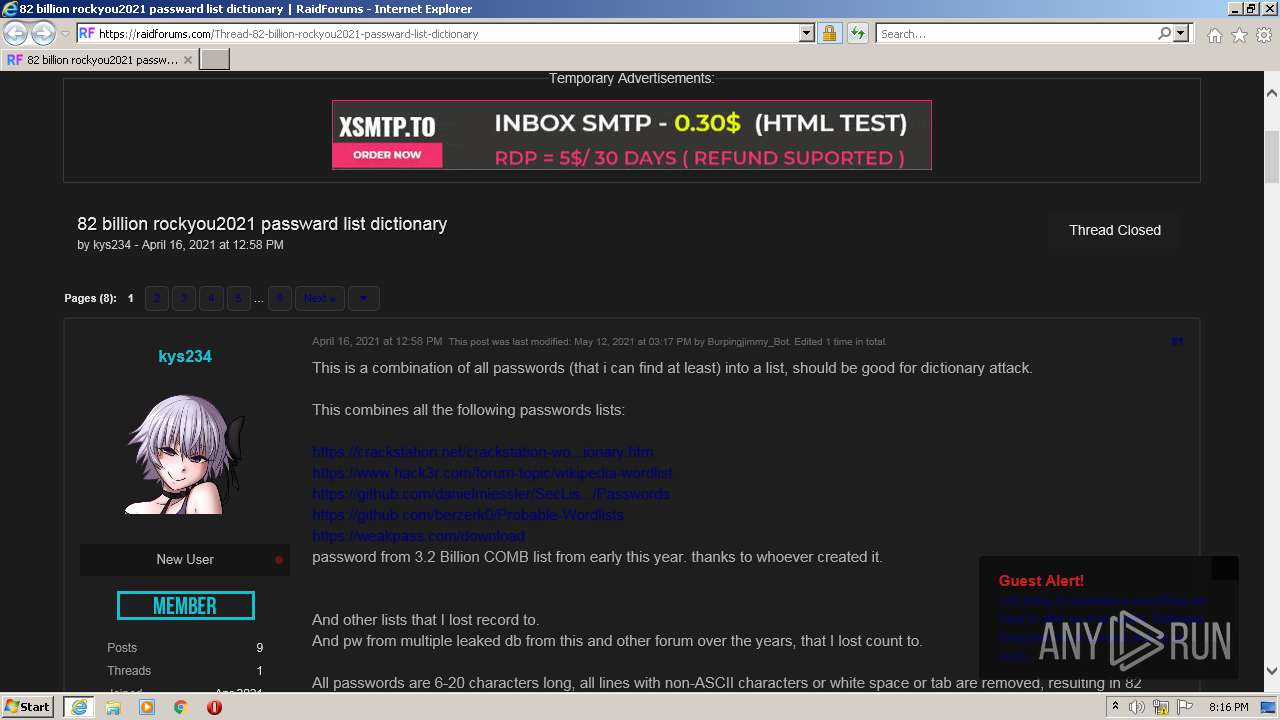Jump to last page 8 of the thread
The width and height of the screenshot is (1280, 720).
[280, 298]
